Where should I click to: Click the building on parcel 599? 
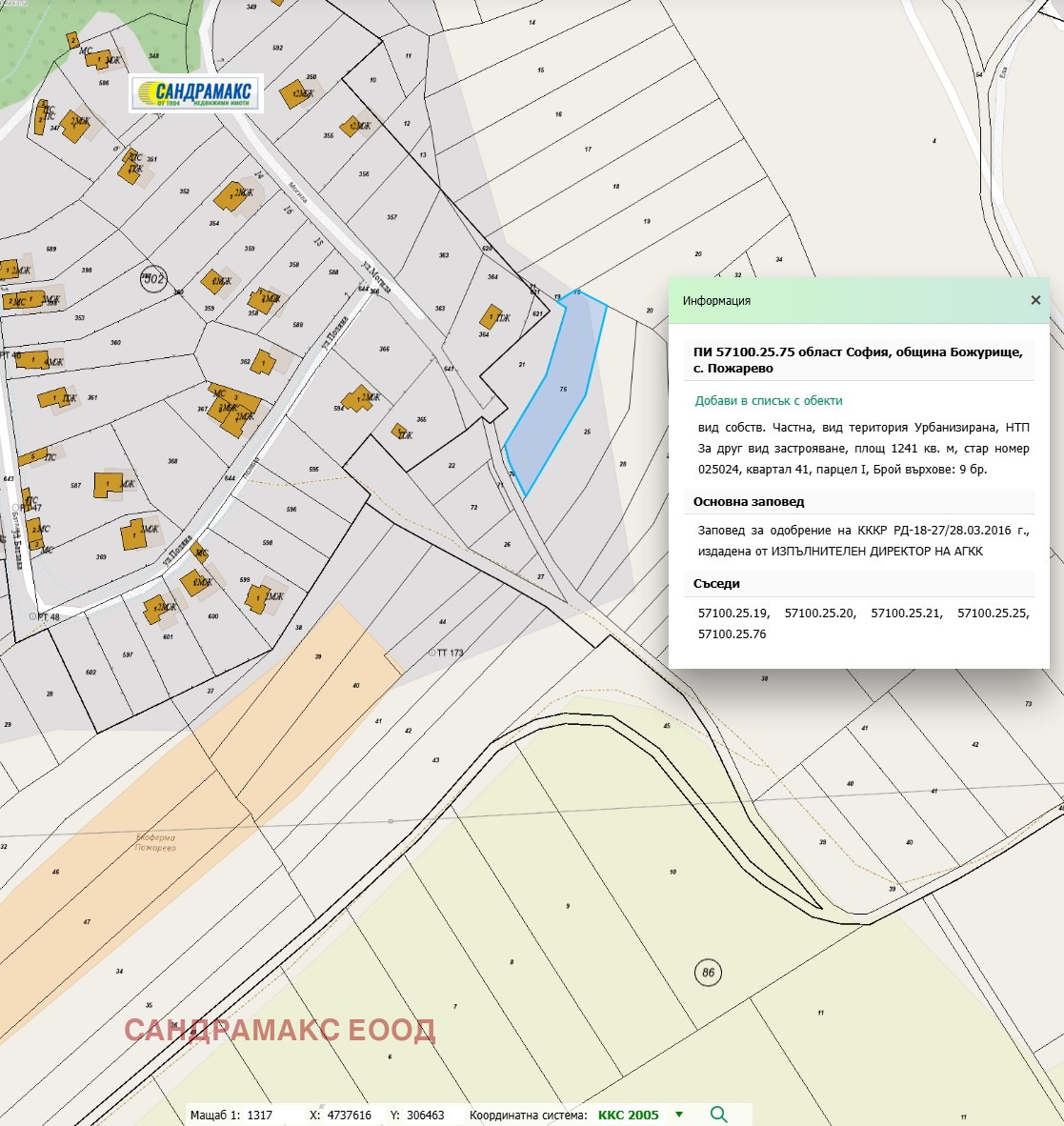point(256,598)
